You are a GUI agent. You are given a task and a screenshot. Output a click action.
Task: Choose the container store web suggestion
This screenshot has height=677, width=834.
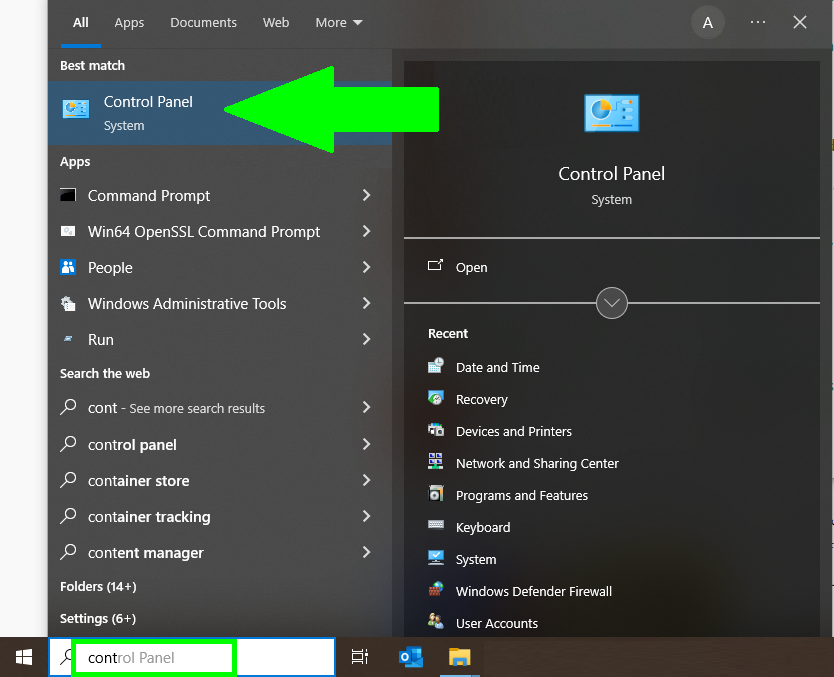138,481
